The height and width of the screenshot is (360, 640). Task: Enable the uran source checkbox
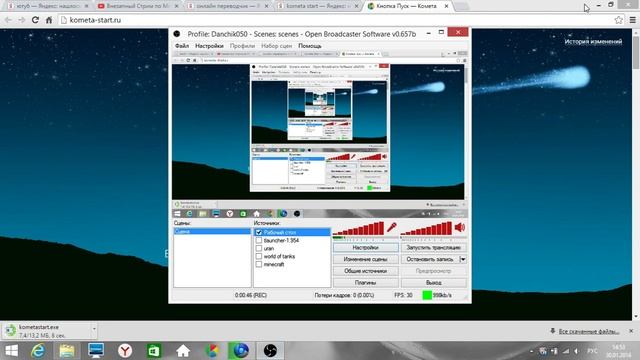pyautogui.click(x=259, y=248)
